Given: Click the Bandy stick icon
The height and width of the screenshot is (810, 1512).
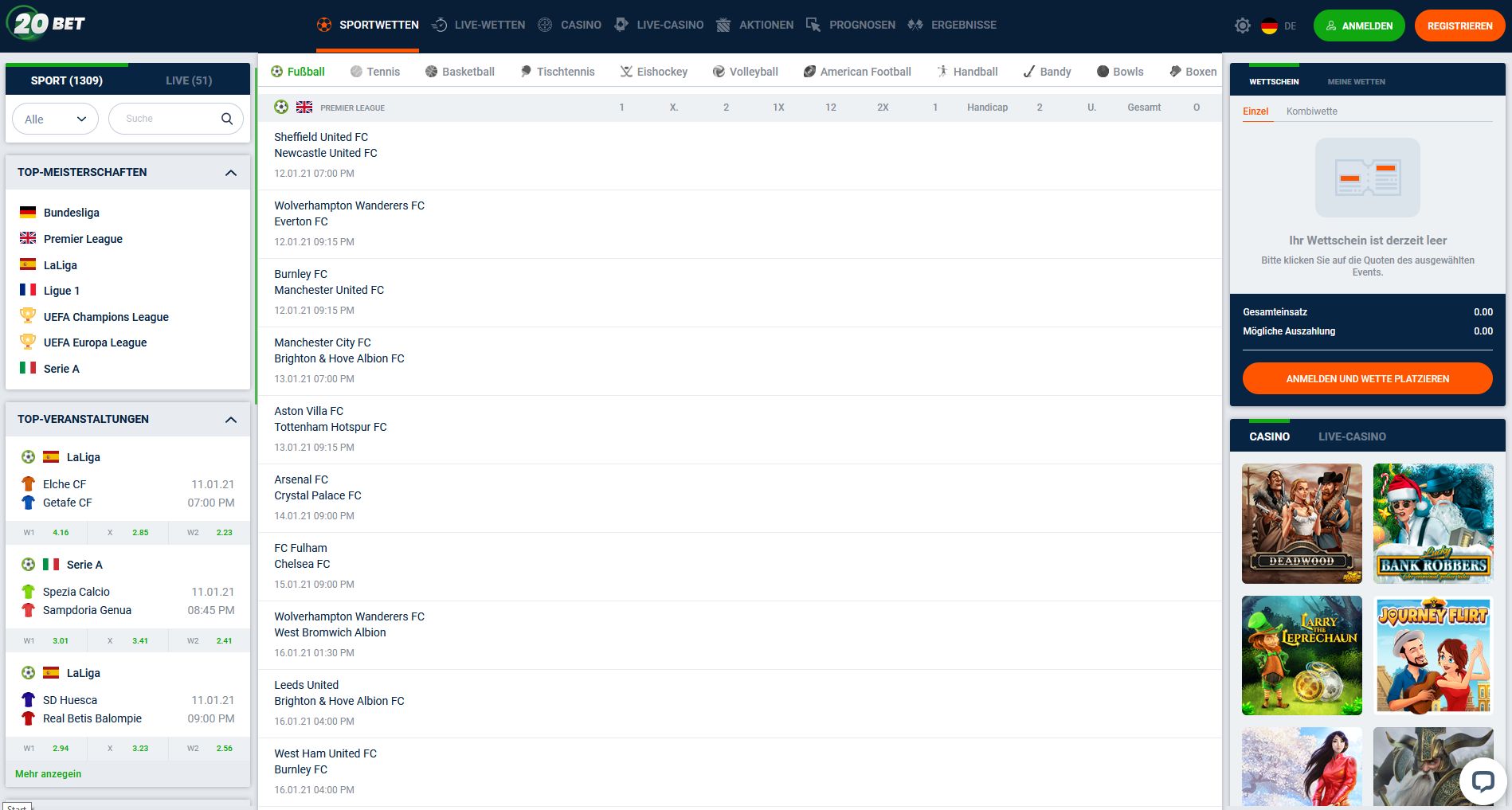Looking at the screenshot, I should 1029,72.
